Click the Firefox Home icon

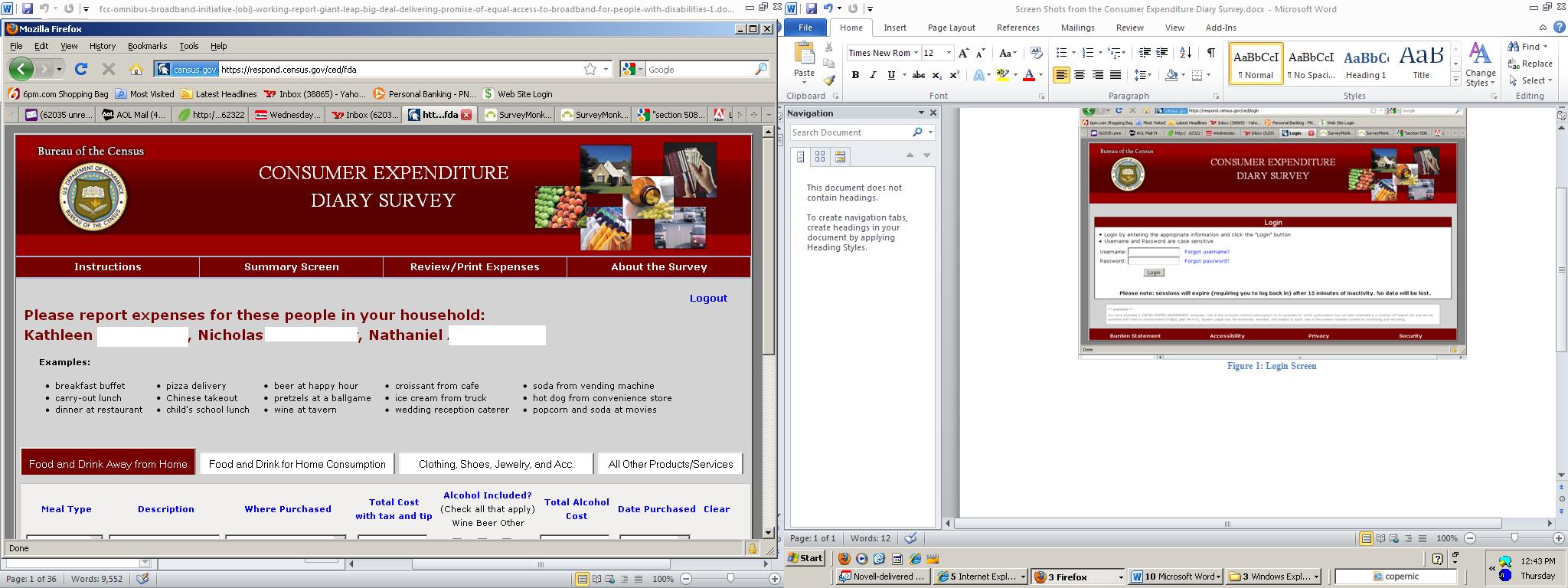point(136,70)
